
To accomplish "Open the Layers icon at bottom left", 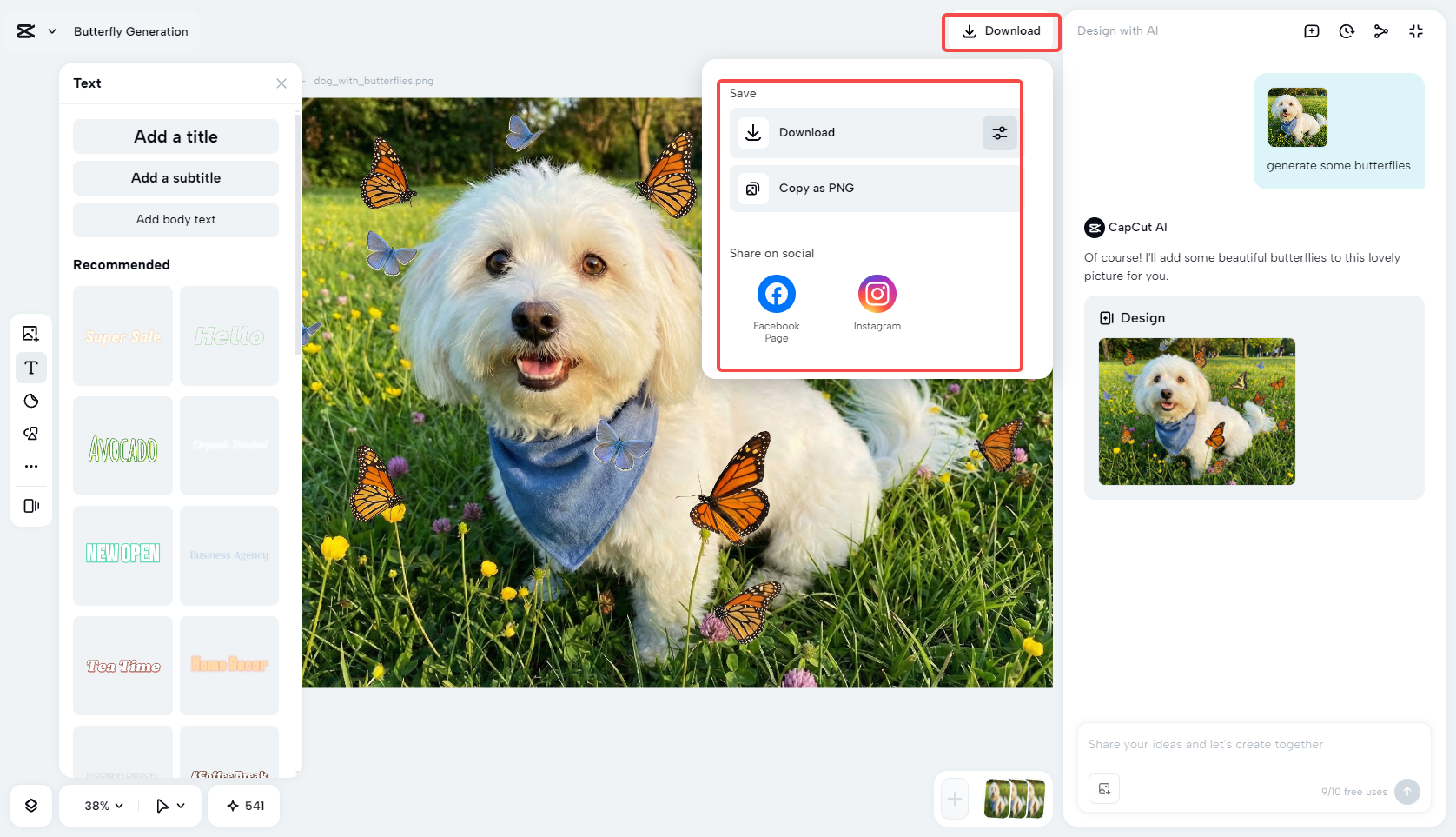I will (31, 806).
